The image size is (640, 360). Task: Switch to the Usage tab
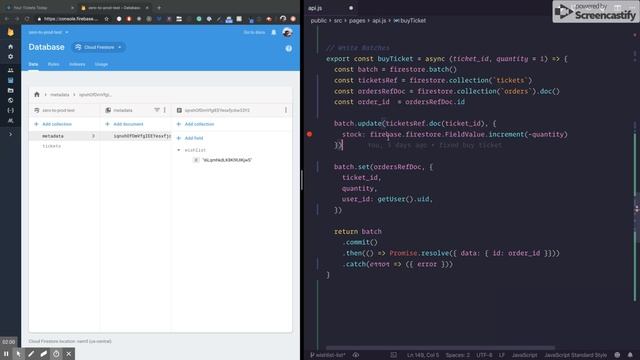101,64
